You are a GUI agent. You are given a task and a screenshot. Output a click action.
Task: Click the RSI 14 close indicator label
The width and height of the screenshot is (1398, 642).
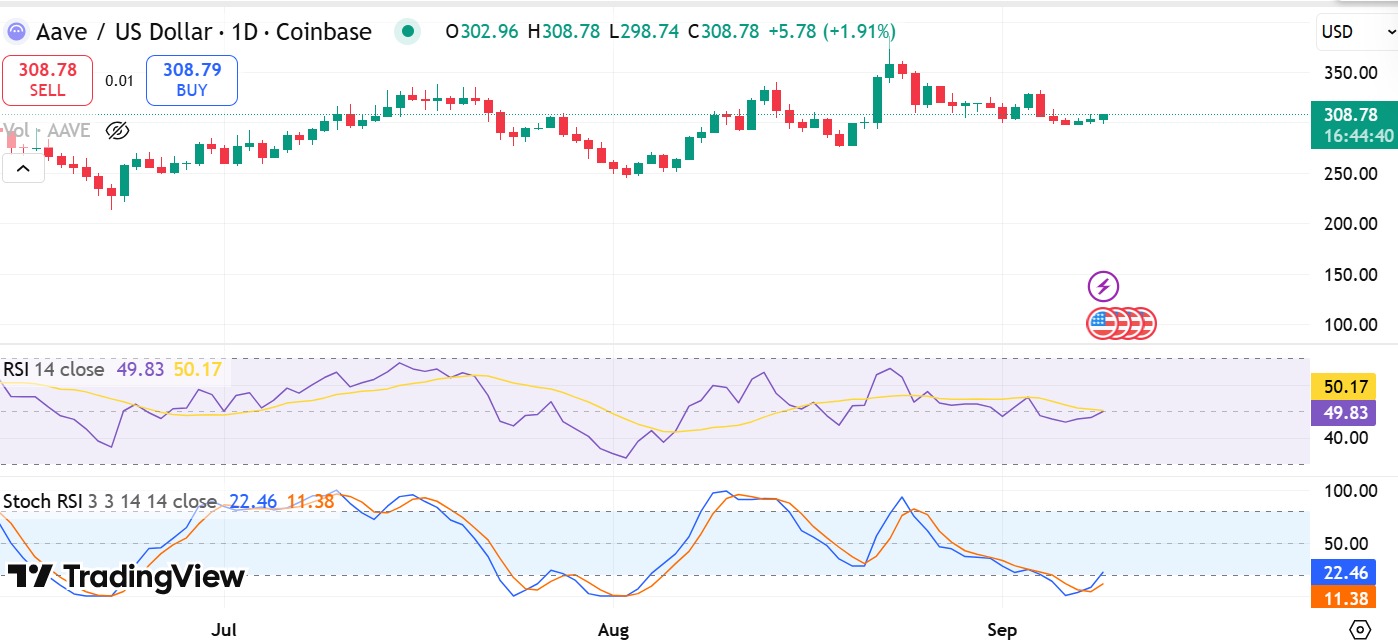pos(52,369)
